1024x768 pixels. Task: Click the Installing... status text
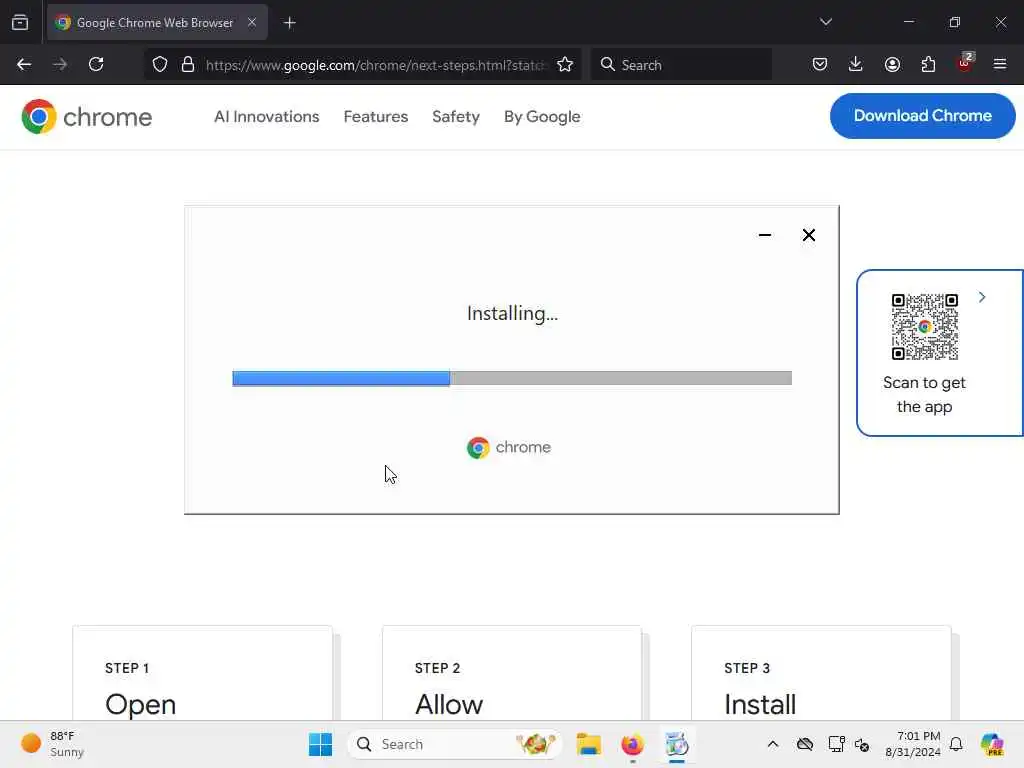[x=513, y=314]
